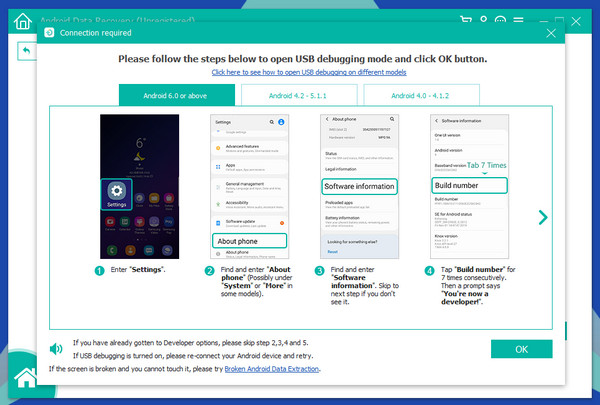Viewport: 600px width, 405px height.
Task: Open the Broken Android Data Extraction link
Action: coord(272,369)
